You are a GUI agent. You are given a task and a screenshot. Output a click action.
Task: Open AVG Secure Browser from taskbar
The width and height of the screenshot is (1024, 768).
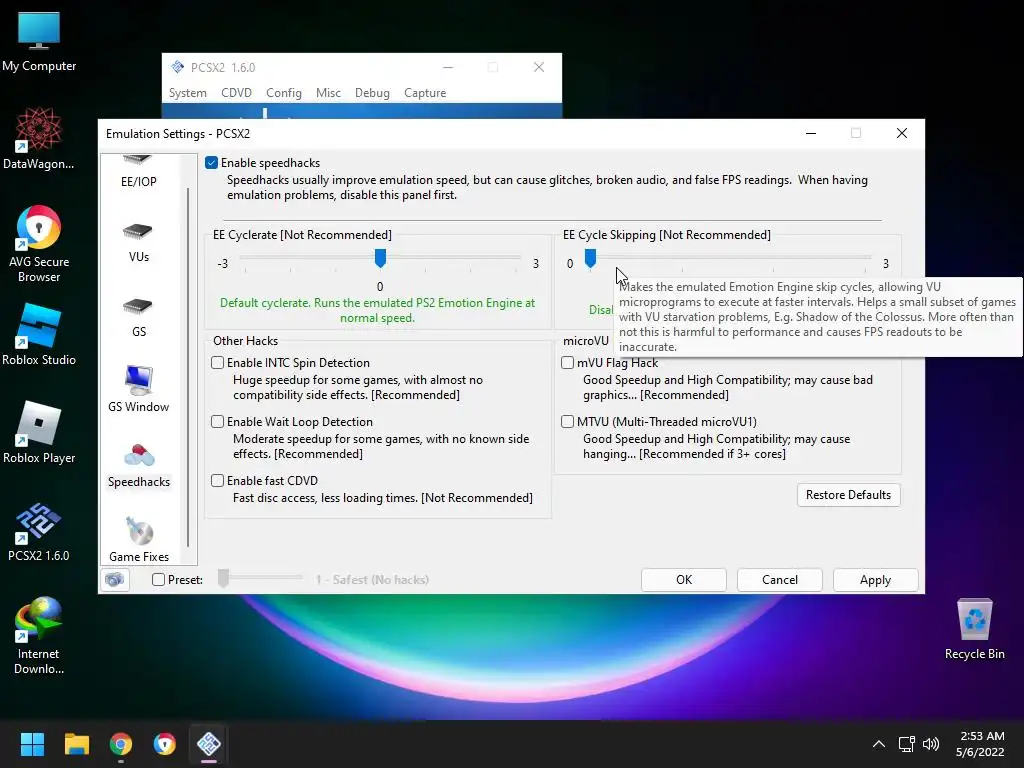[x=165, y=744]
